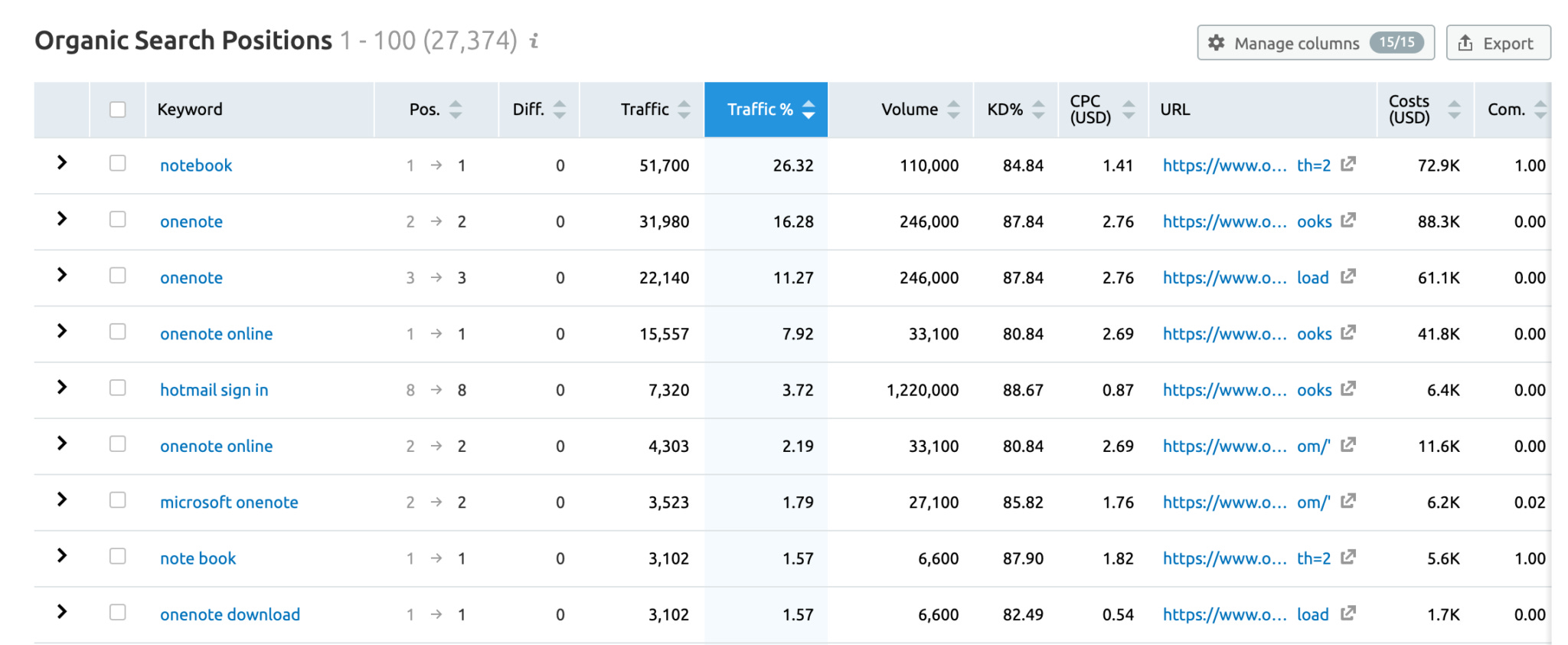Click the CPC value 0.54

click(1118, 614)
